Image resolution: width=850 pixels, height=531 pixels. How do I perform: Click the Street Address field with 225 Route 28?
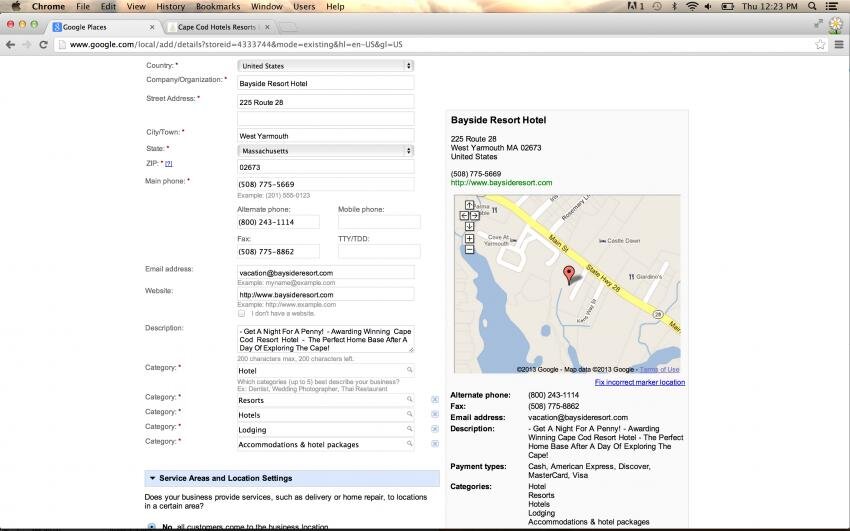[325, 102]
